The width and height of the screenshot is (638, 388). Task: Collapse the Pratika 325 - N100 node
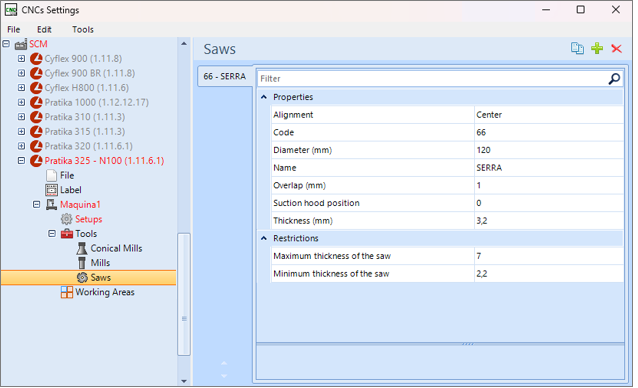21,161
